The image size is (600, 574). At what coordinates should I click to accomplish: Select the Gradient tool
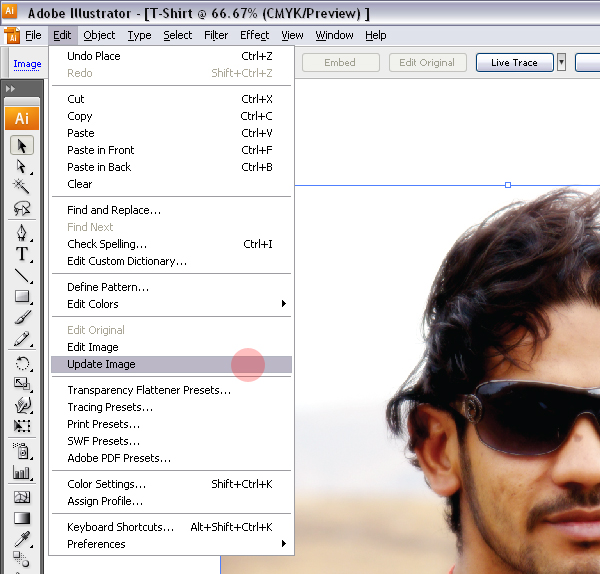(22, 518)
